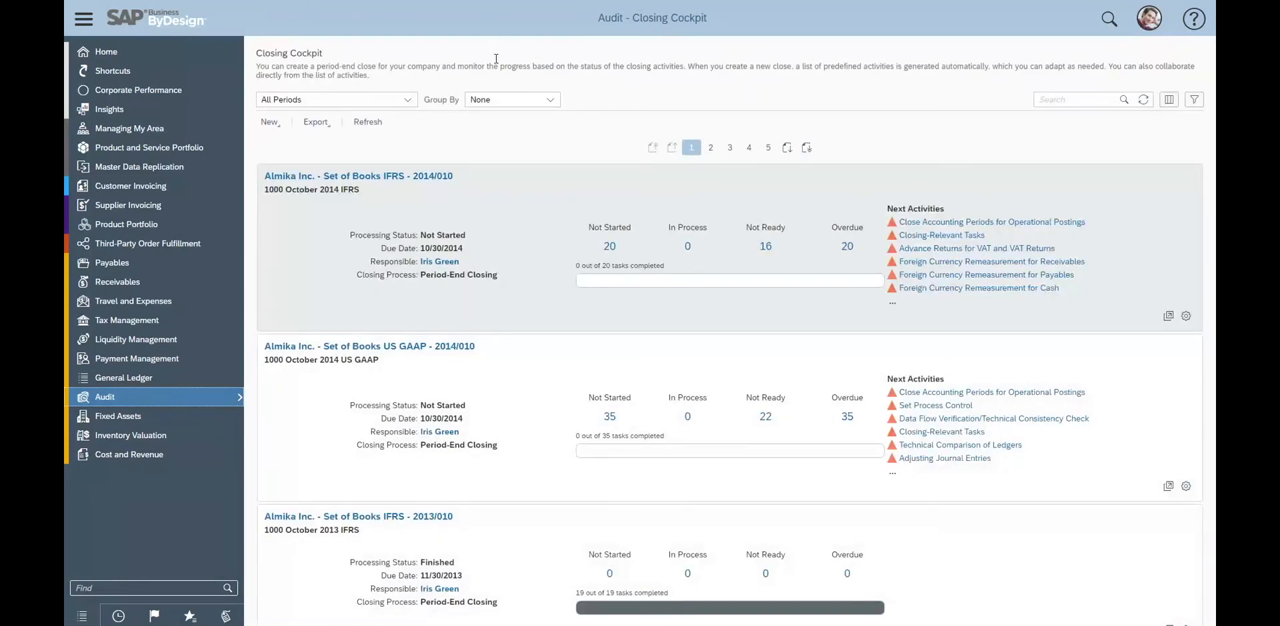Open Insights in the sidebar
The height and width of the screenshot is (626, 1280).
tap(109, 109)
